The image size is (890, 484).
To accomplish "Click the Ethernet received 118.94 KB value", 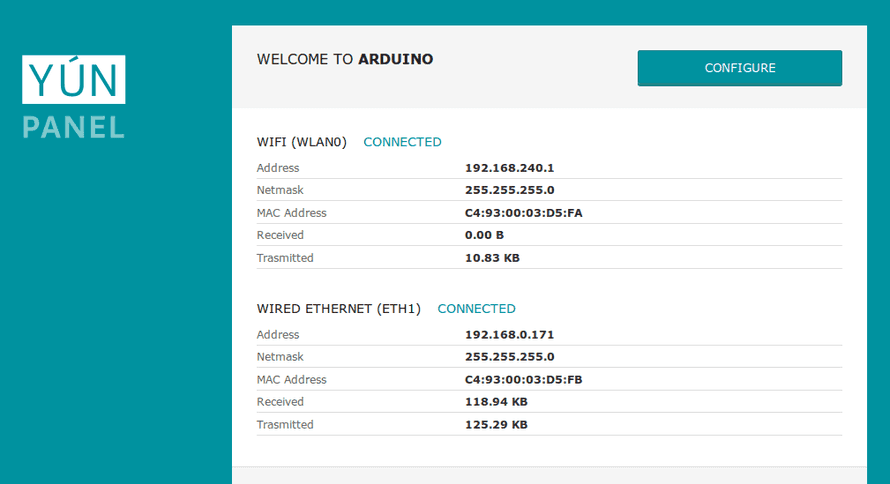I will [x=496, y=402].
